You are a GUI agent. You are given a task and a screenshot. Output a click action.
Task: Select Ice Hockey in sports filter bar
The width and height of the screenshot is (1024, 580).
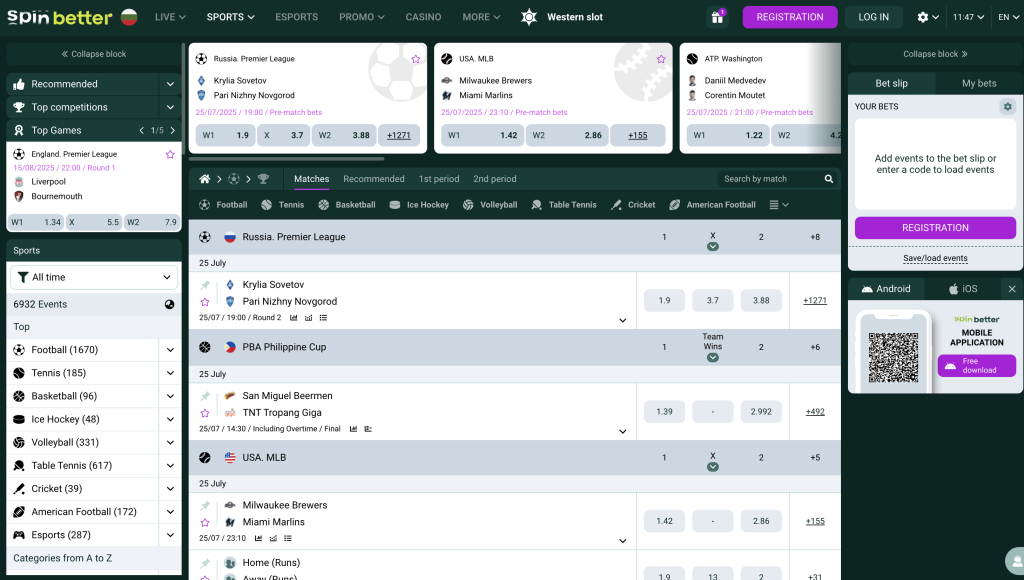pos(419,205)
